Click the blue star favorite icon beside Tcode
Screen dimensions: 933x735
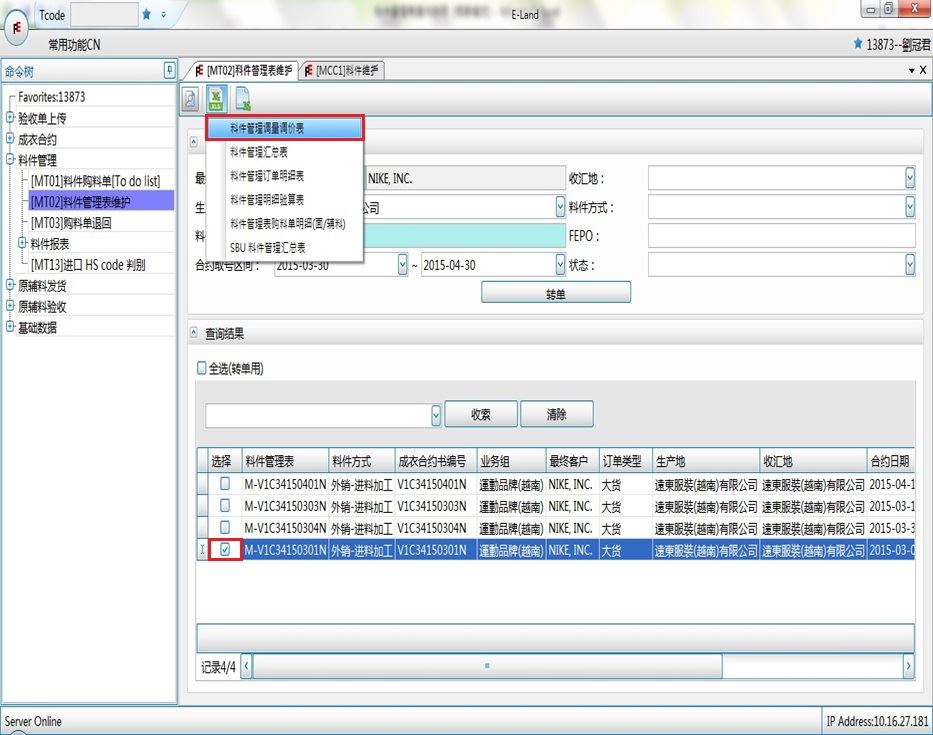point(147,15)
